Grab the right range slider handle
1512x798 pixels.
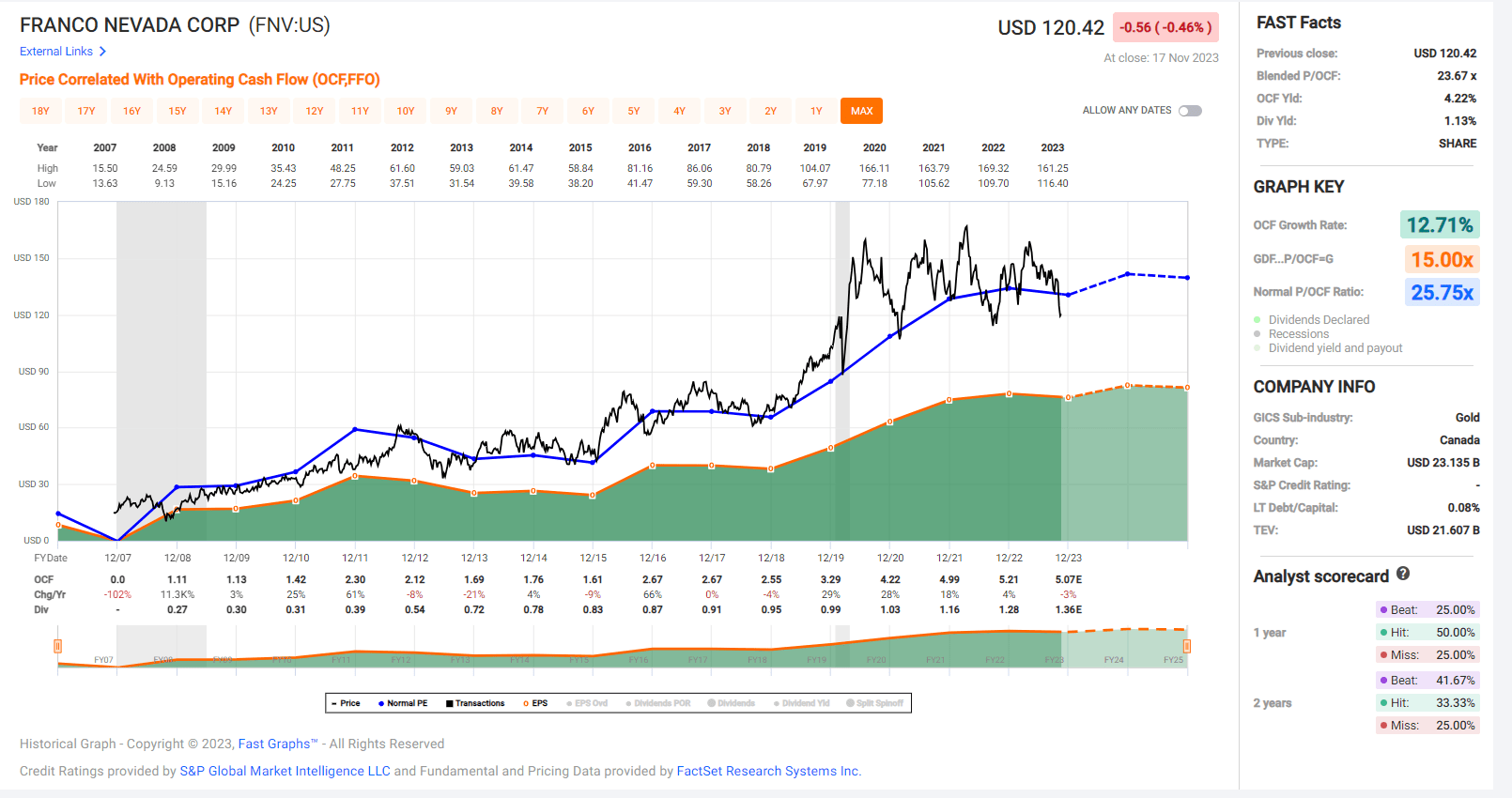pos(1187,646)
